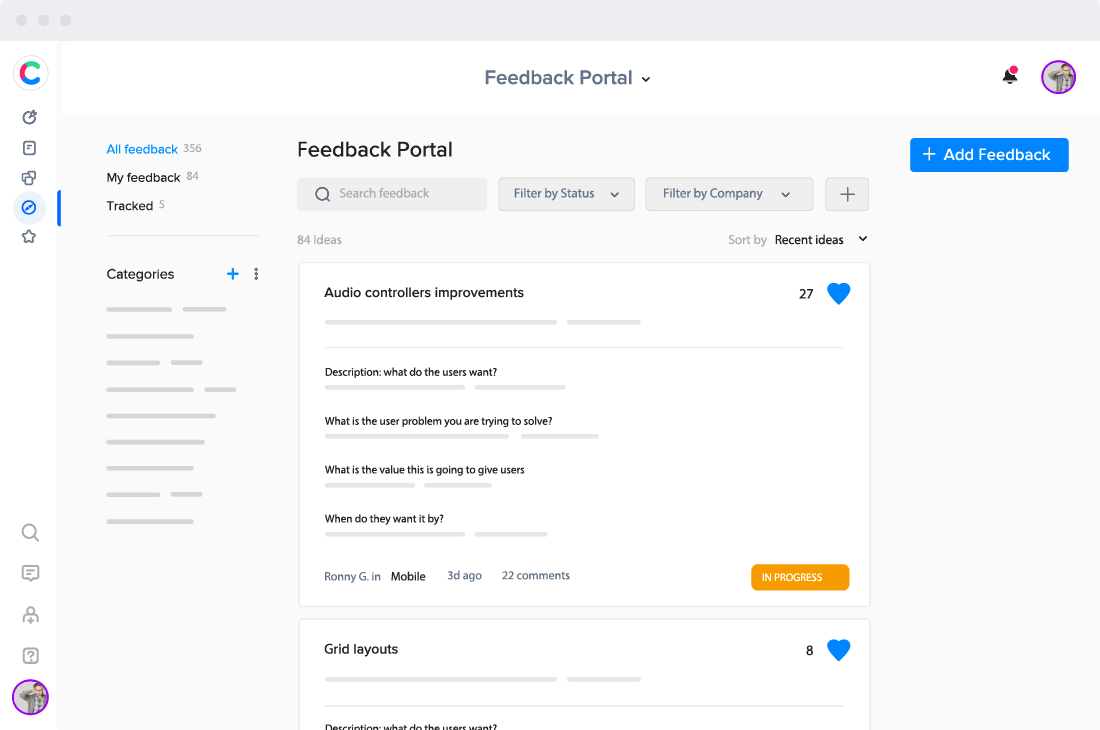
Task: Open the Filter by Company dropdown
Action: (728, 194)
